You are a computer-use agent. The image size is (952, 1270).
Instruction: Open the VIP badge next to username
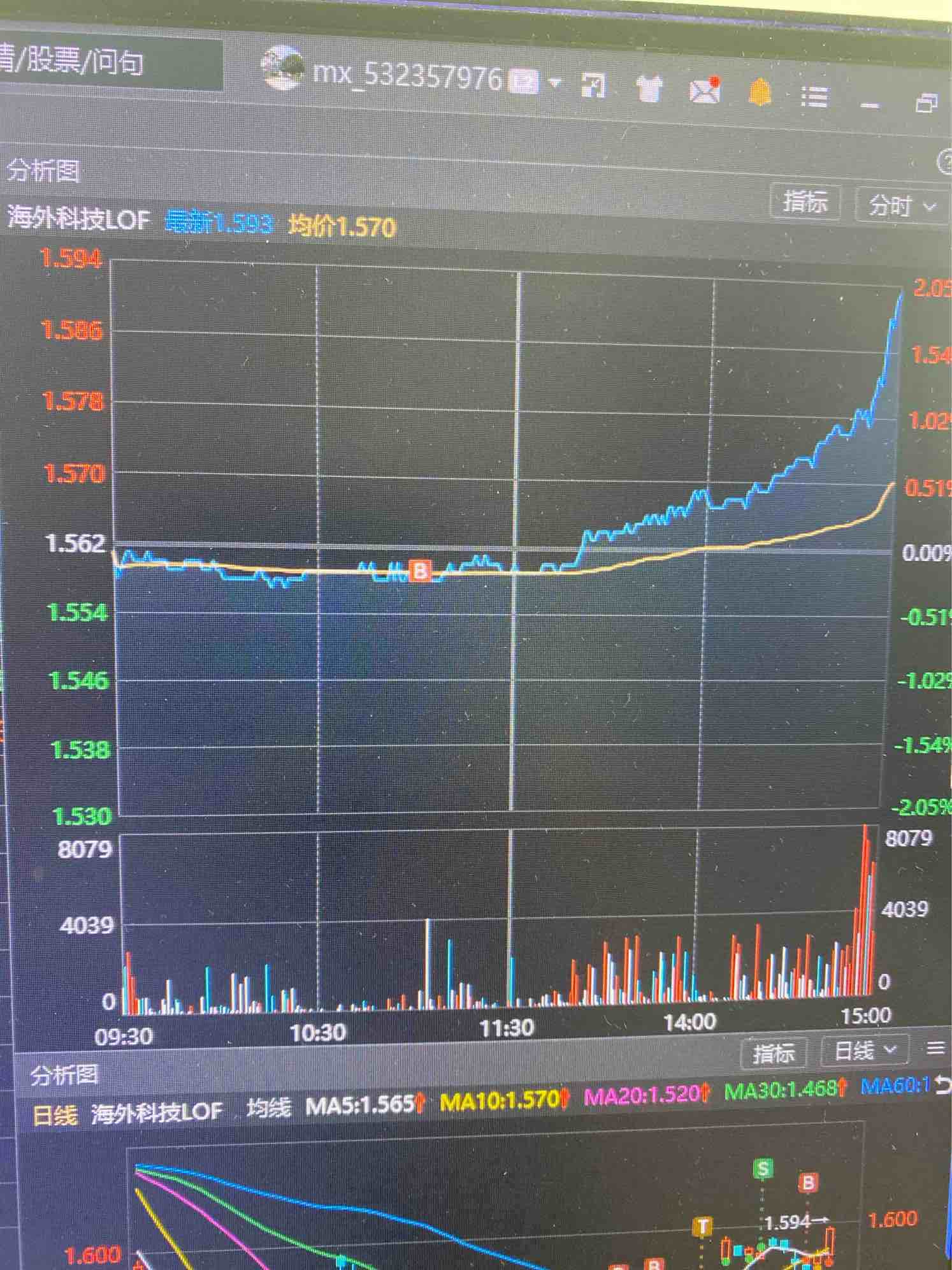coord(524,82)
